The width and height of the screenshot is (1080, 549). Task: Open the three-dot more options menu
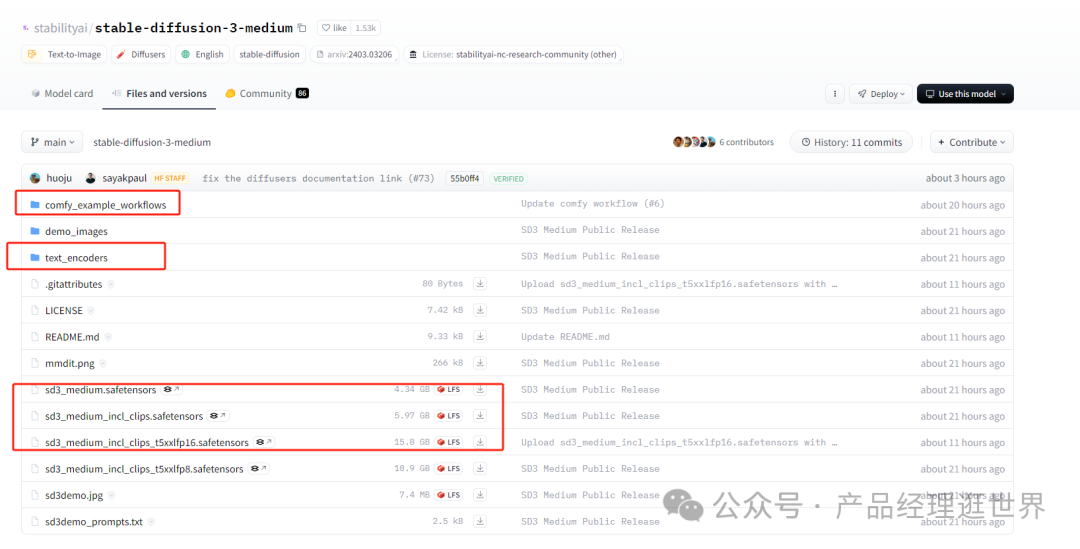point(834,94)
